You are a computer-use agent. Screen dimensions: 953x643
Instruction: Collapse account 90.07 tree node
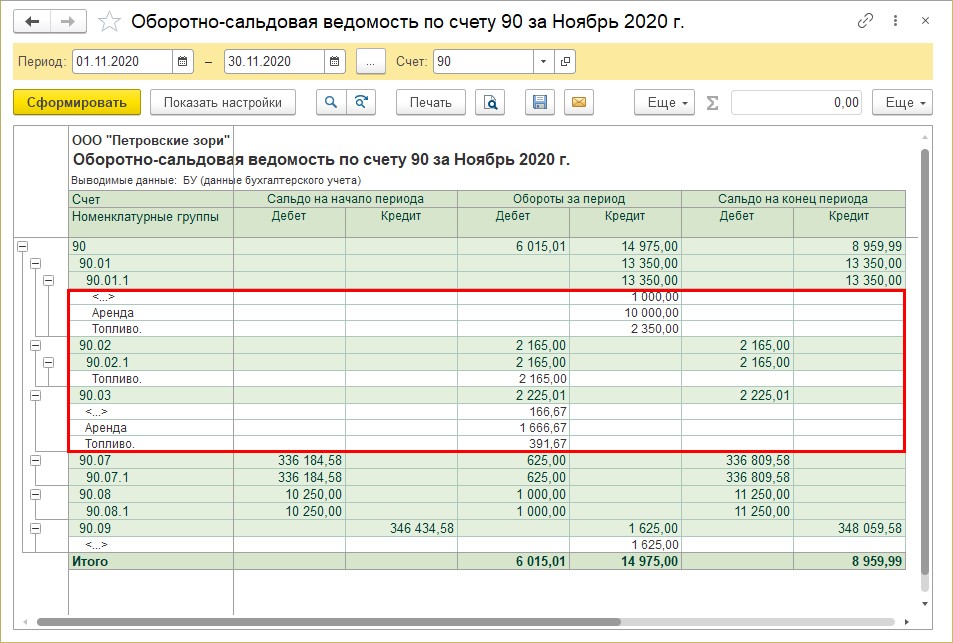click(x=35, y=461)
